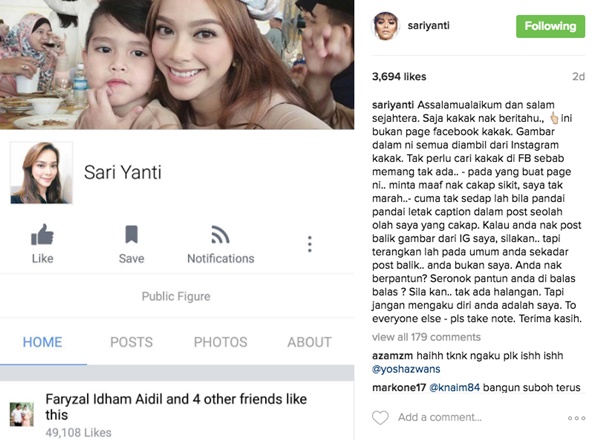Click the Notifications feed icon

(220, 235)
